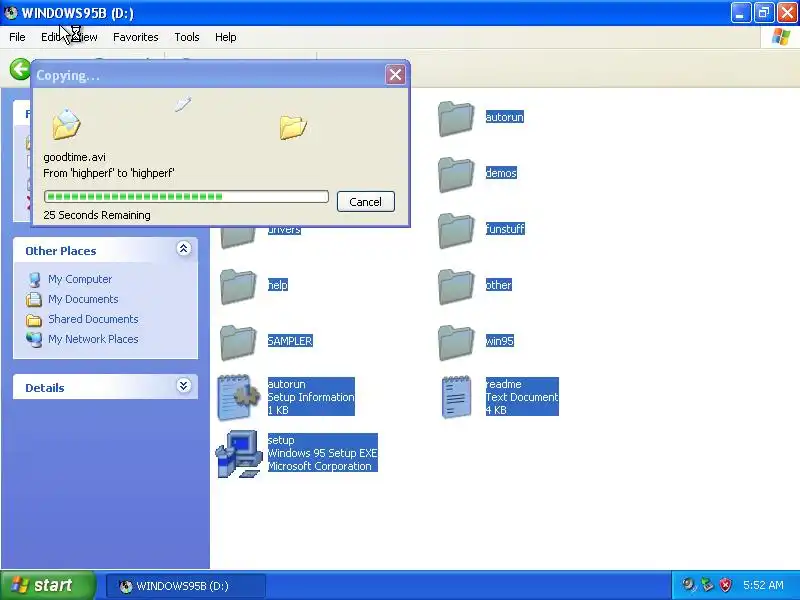Click the win95 folder name label

(x=499, y=341)
